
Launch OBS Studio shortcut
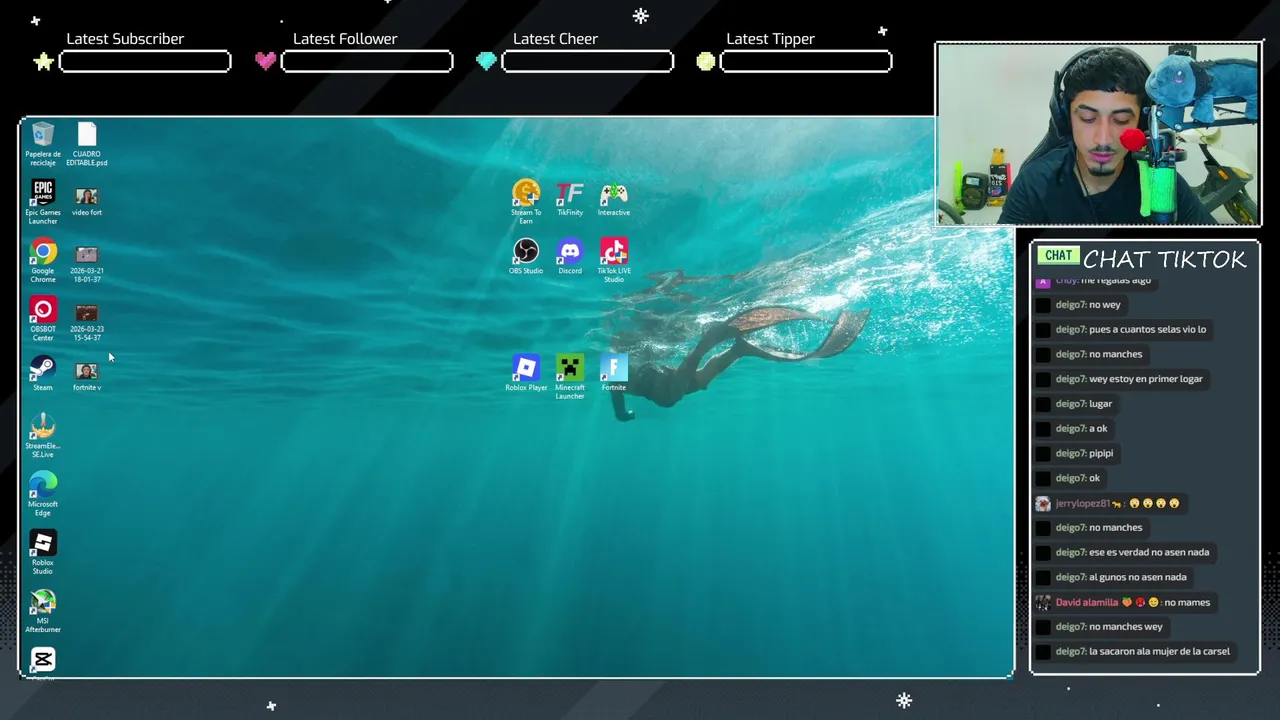click(x=526, y=256)
